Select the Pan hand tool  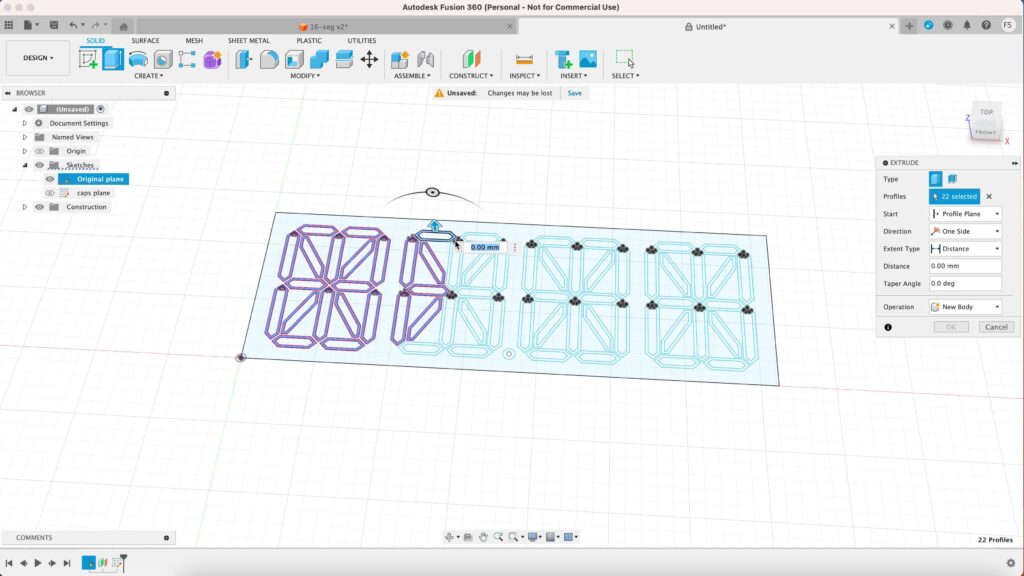pyautogui.click(x=483, y=537)
